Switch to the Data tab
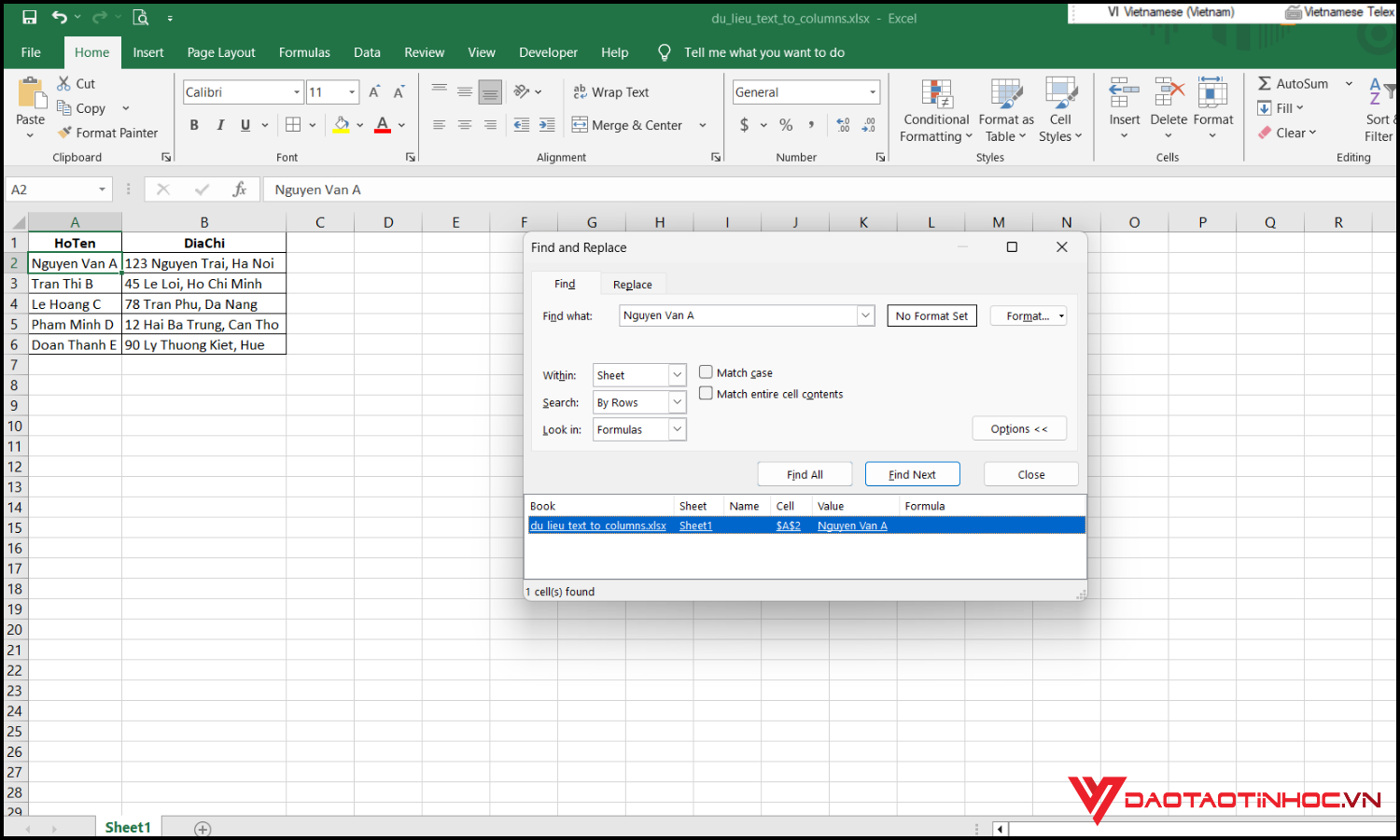This screenshot has width=1400, height=840. tap(367, 52)
